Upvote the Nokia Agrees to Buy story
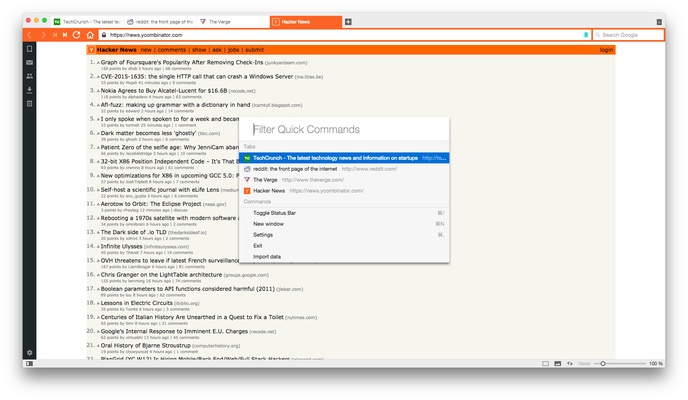Image resolution: width=688 pixels, height=400 pixels. pos(98,91)
